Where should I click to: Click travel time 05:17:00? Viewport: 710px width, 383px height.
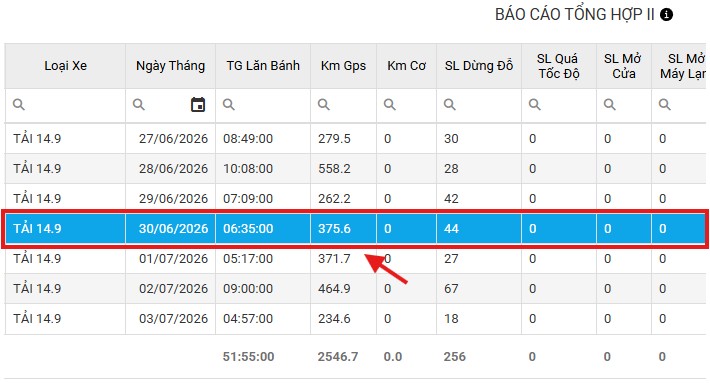point(248,259)
